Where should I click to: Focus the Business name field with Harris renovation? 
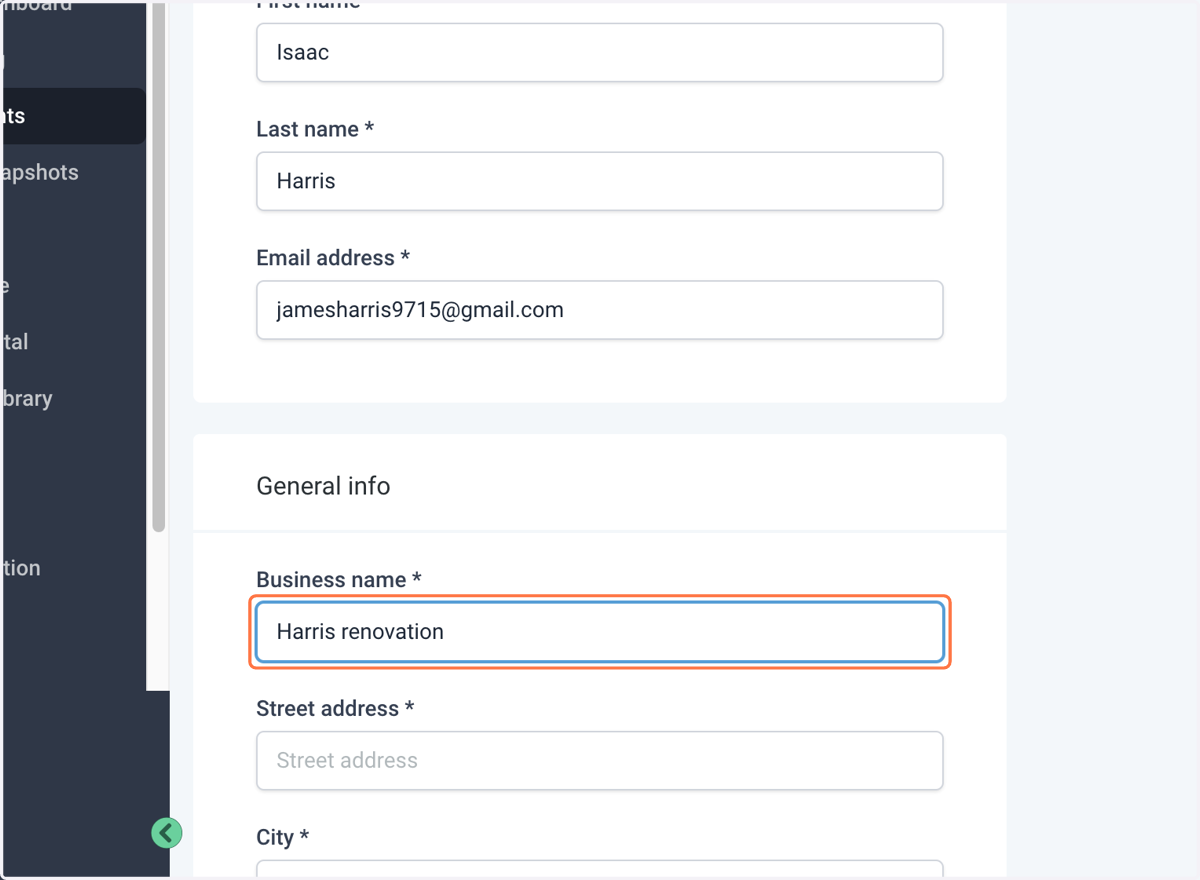pos(600,632)
